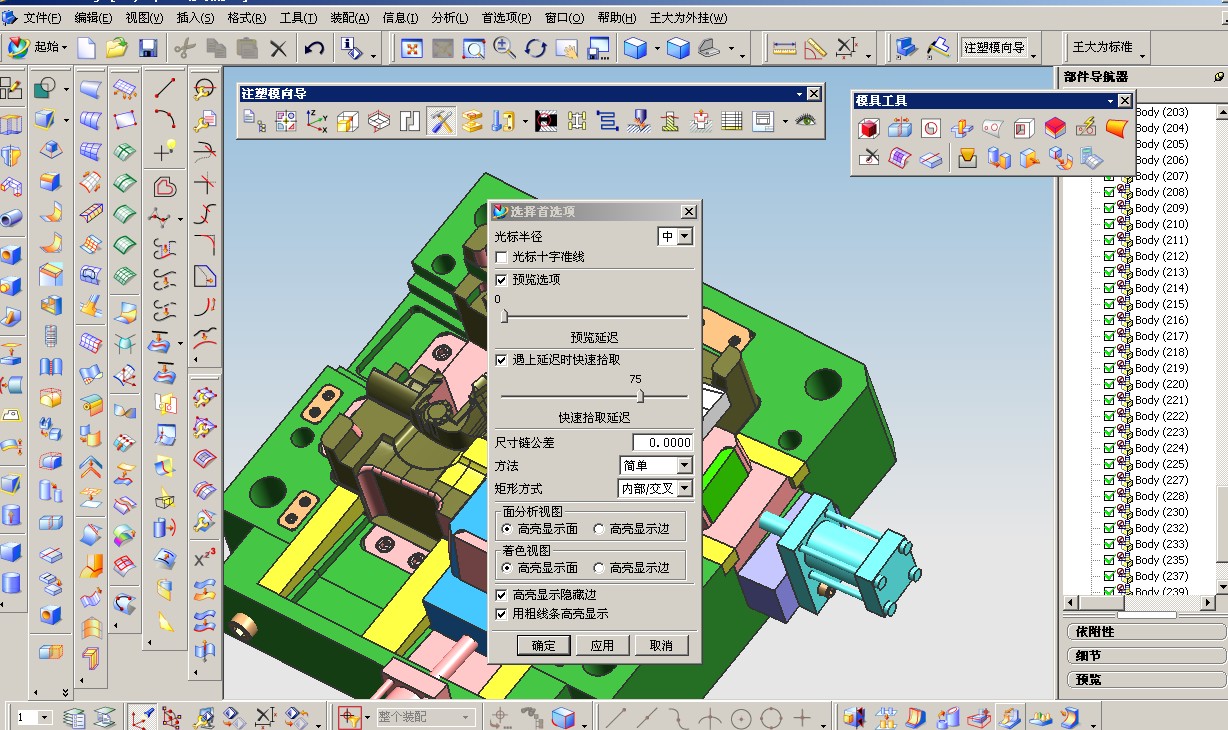The height and width of the screenshot is (730, 1228).
Task: Open the 插入(S) menu
Action: (195, 18)
